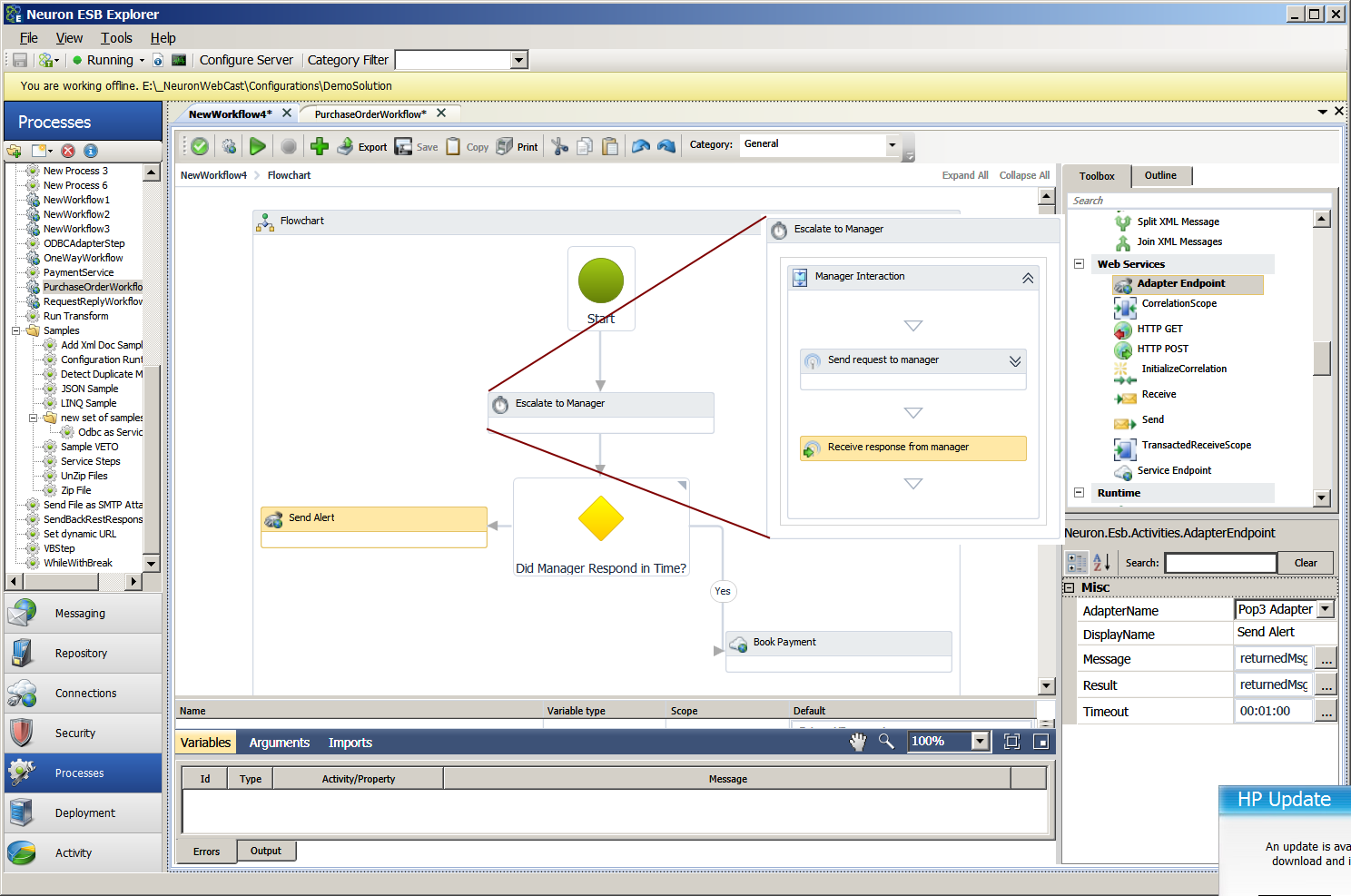This screenshot has width=1351, height=896.
Task: Click the gear settings icon in workflow toolbar
Action: pyautogui.click(x=230, y=146)
